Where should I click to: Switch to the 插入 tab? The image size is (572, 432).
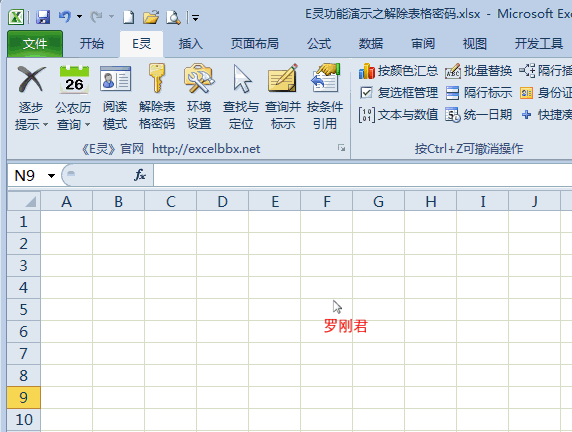(x=190, y=44)
